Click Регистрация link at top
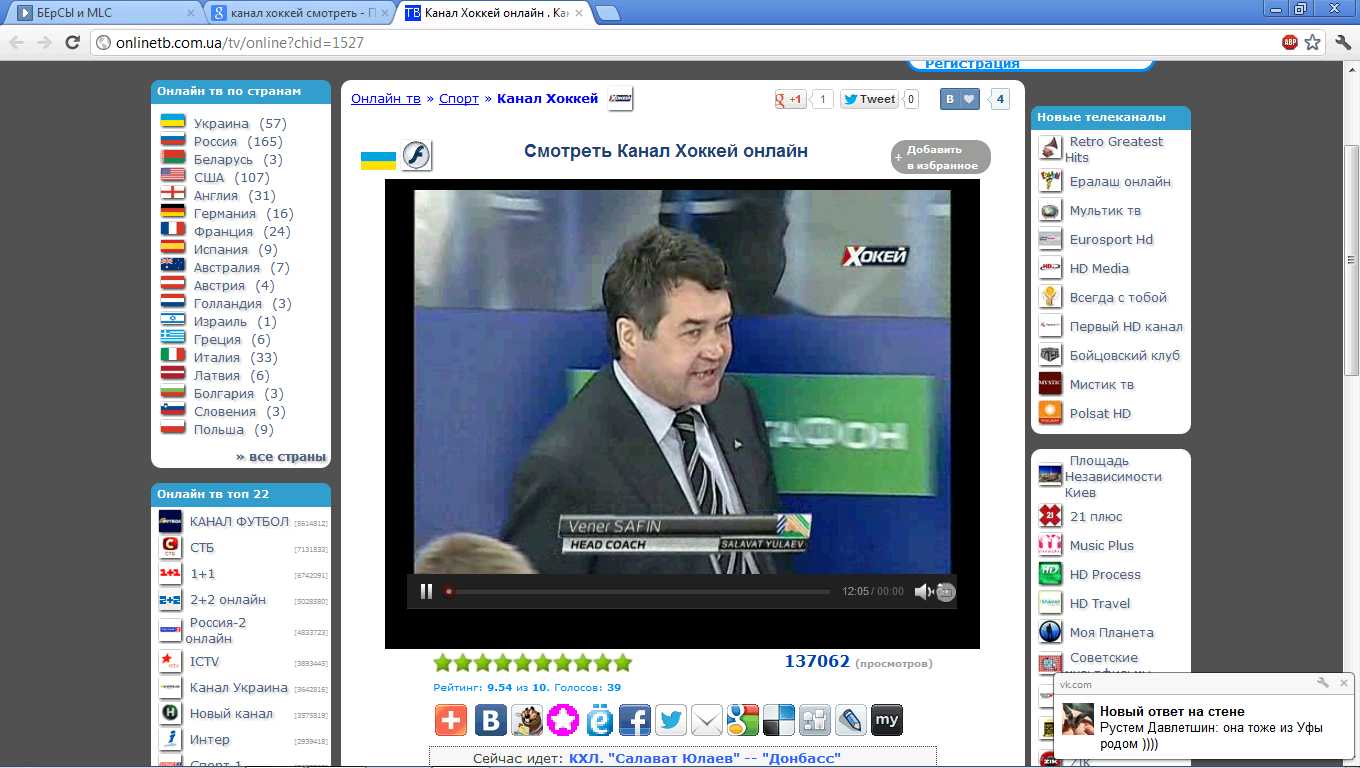Screen dimensions: 1360x768 972,64
